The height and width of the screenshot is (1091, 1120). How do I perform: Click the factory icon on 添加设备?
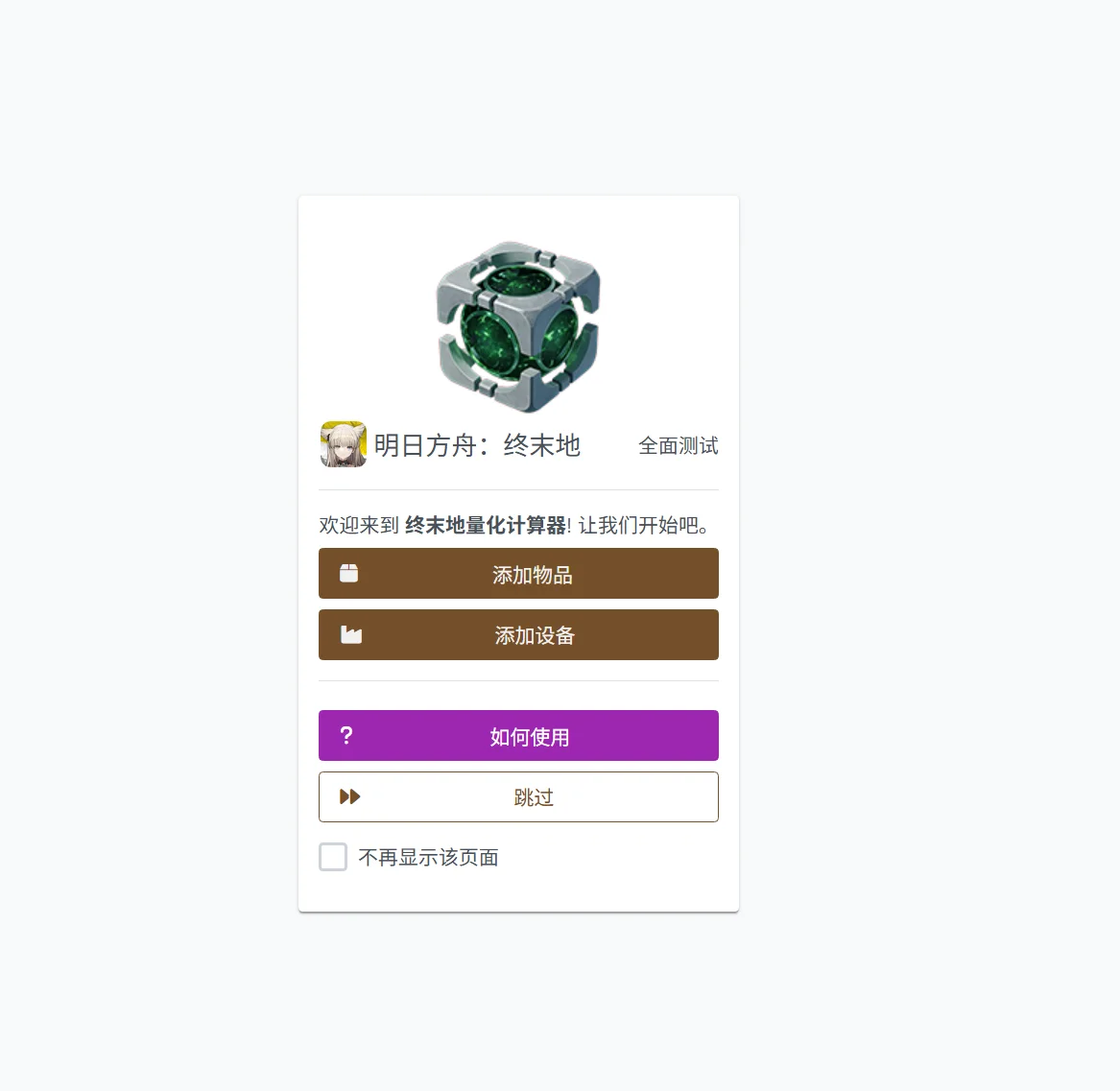point(350,635)
